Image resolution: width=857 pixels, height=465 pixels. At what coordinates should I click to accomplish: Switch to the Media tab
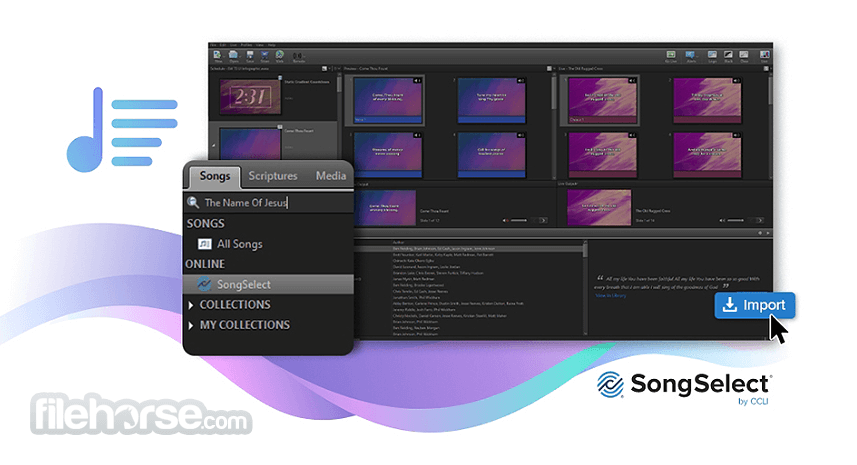tap(331, 175)
